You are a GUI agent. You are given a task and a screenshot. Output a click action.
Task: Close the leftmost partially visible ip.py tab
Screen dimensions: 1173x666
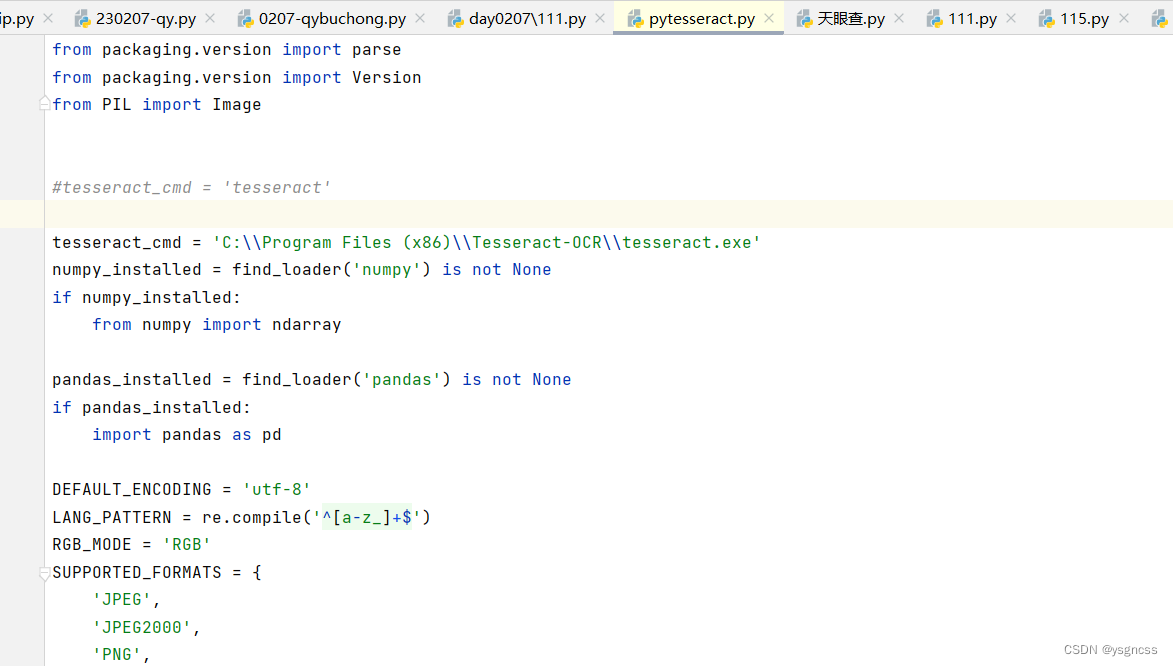pos(49,18)
